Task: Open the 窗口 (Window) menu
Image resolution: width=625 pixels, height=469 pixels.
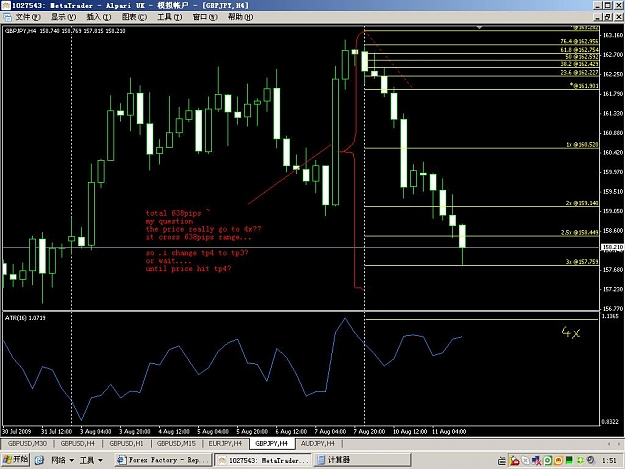Action: [x=205, y=17]
